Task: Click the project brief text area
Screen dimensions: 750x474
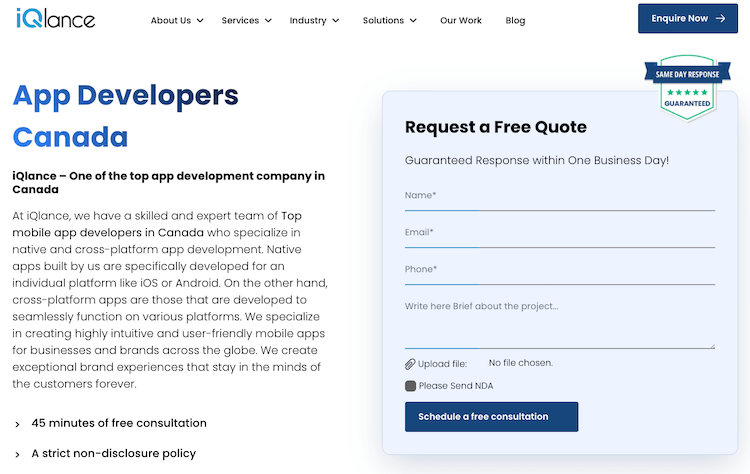Action: [559, 320]
